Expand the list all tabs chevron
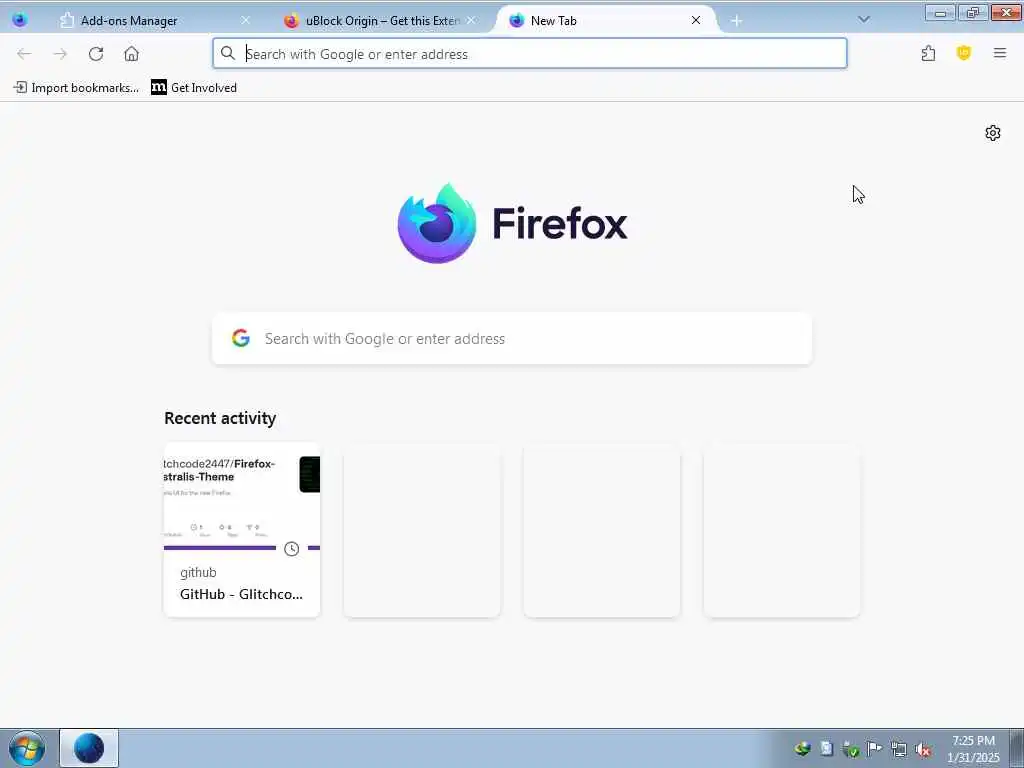 click(864, 20)
